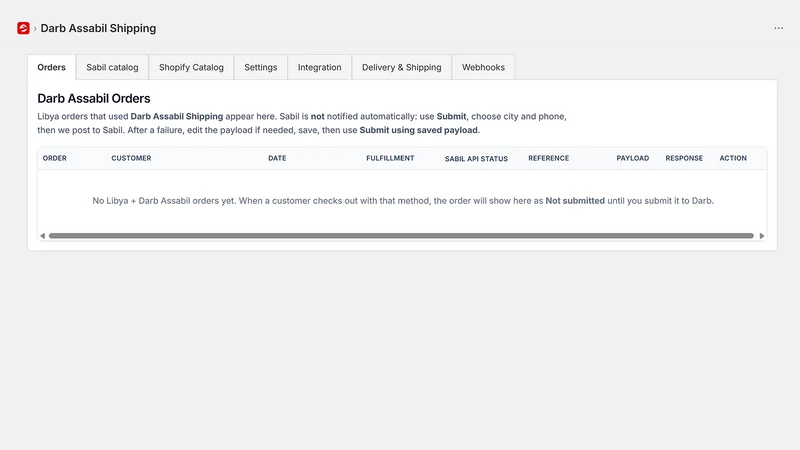Open the Shopify Catalog tab
The image size is (800, 450).
point(191,67)
